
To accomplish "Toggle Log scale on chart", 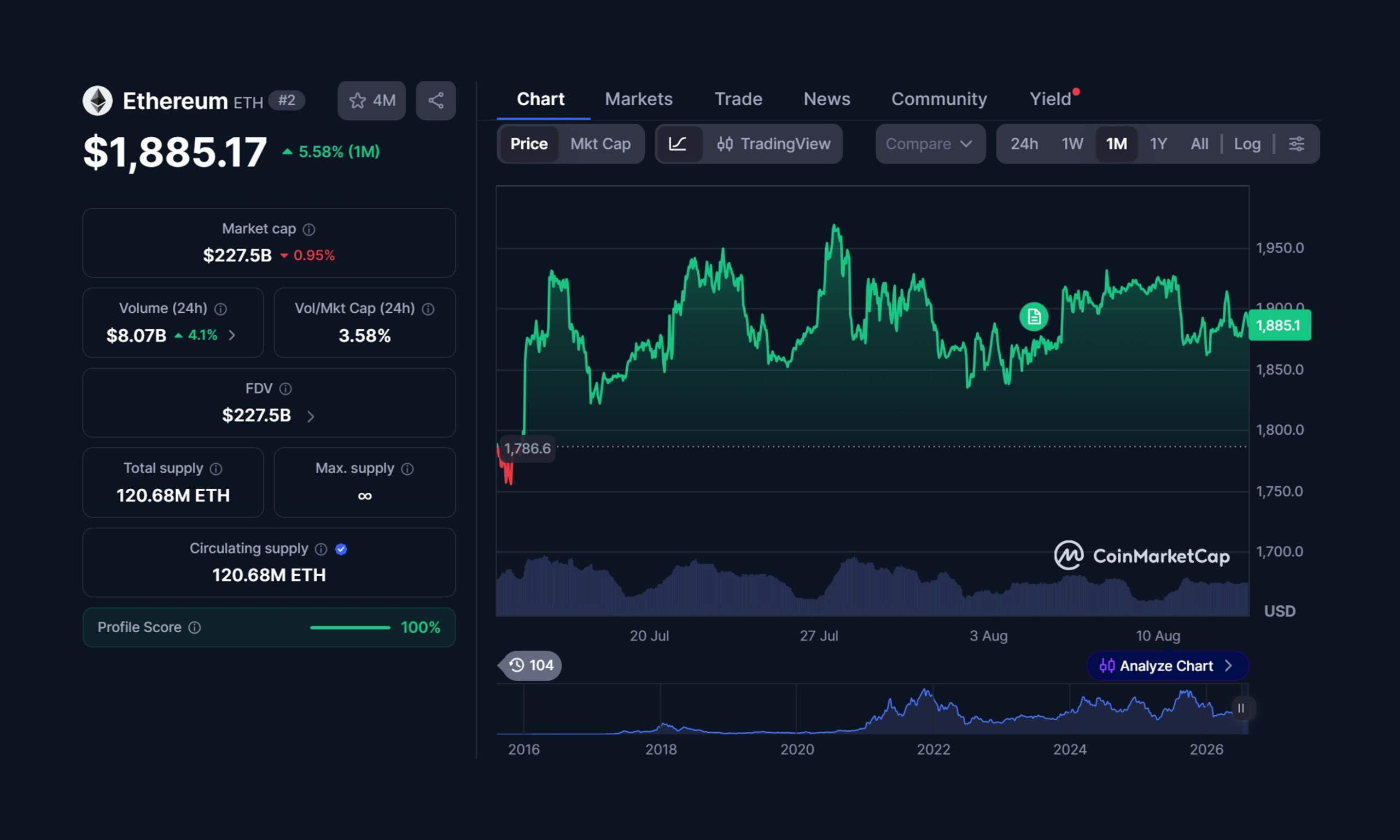I will tap(1247, 144).
